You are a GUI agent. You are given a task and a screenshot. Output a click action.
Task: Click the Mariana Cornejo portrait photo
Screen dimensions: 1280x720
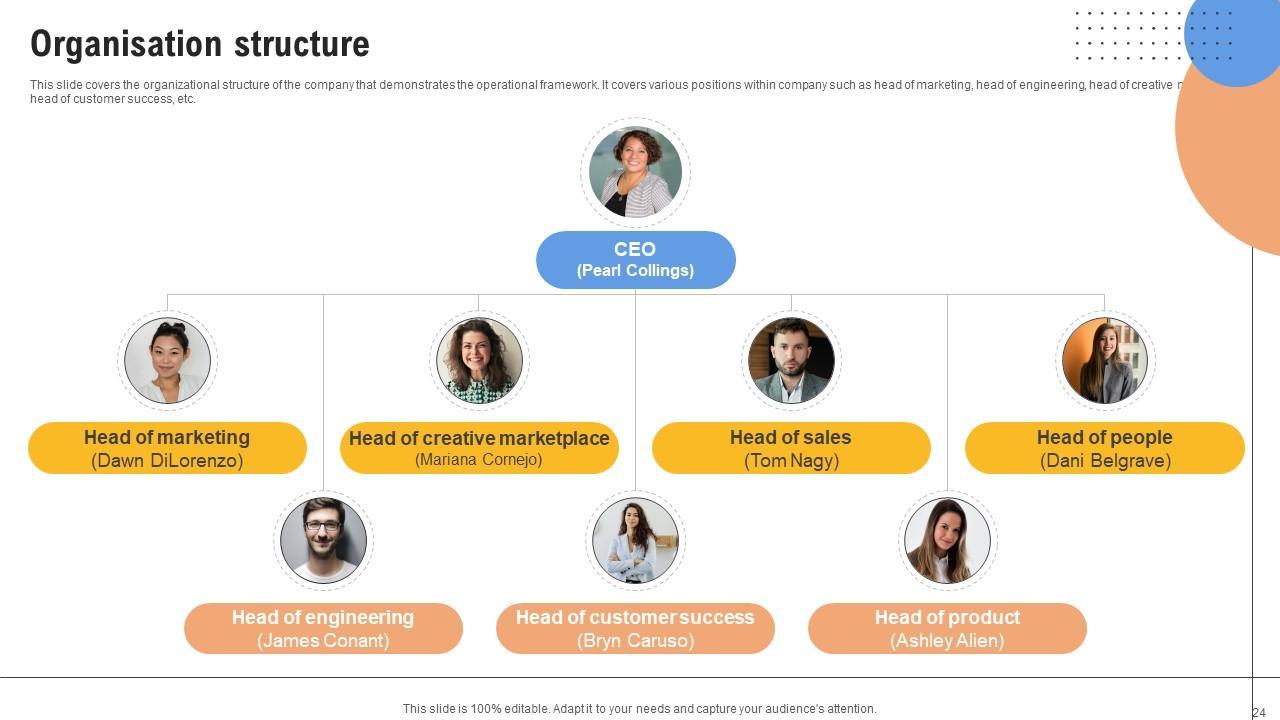pos(479,361)
